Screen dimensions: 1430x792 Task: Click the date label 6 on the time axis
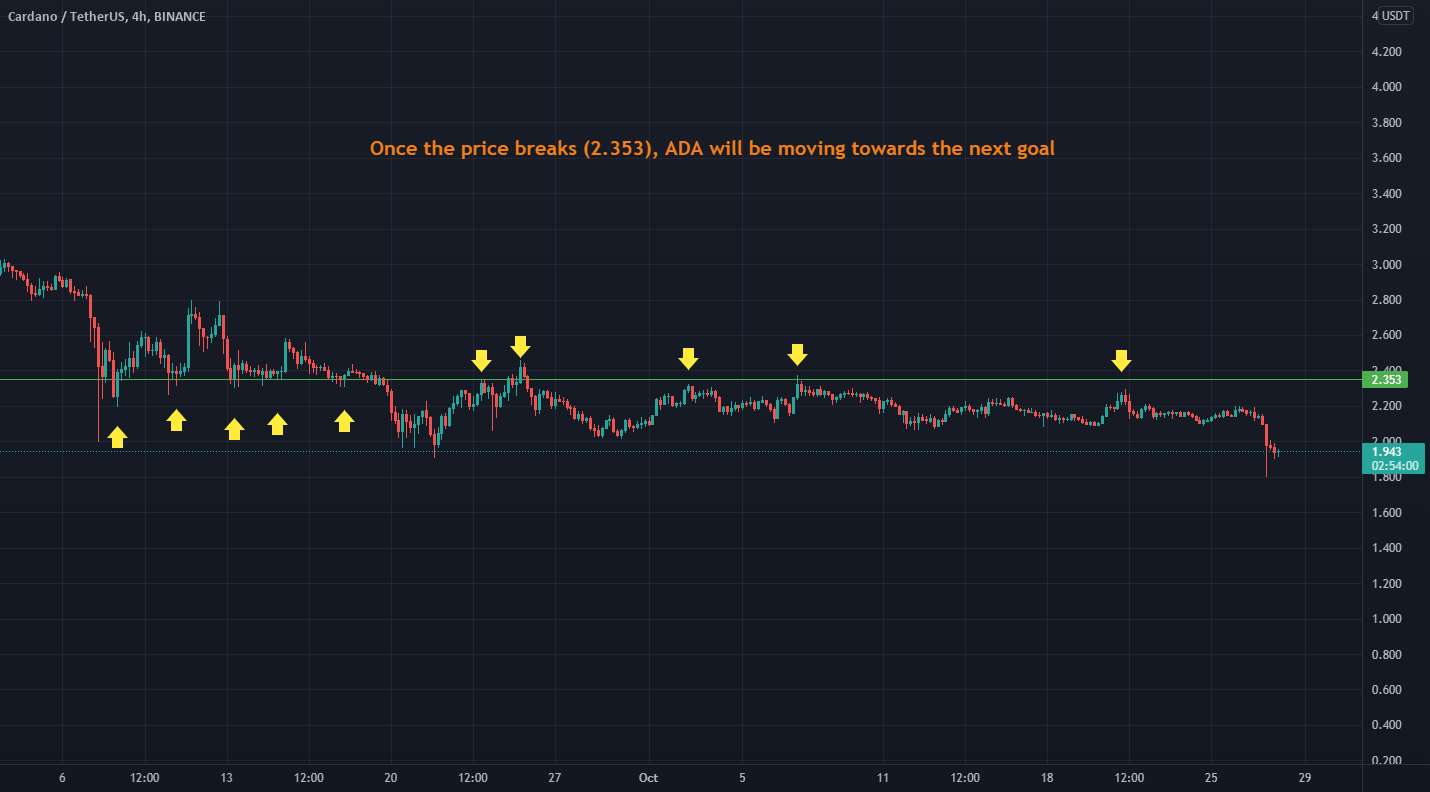62,778
